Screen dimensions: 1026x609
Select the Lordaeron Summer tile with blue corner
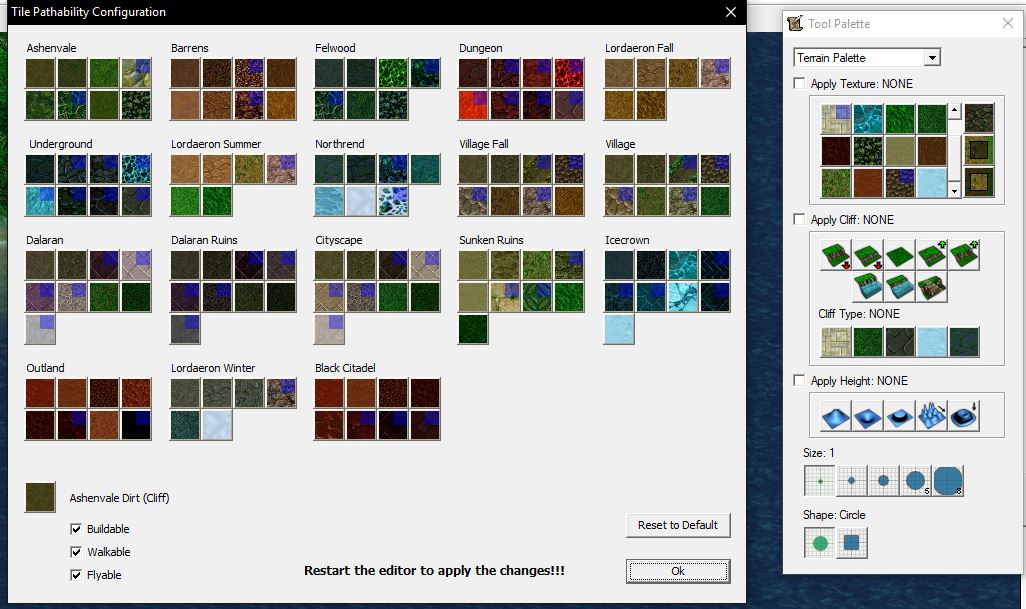281,169
